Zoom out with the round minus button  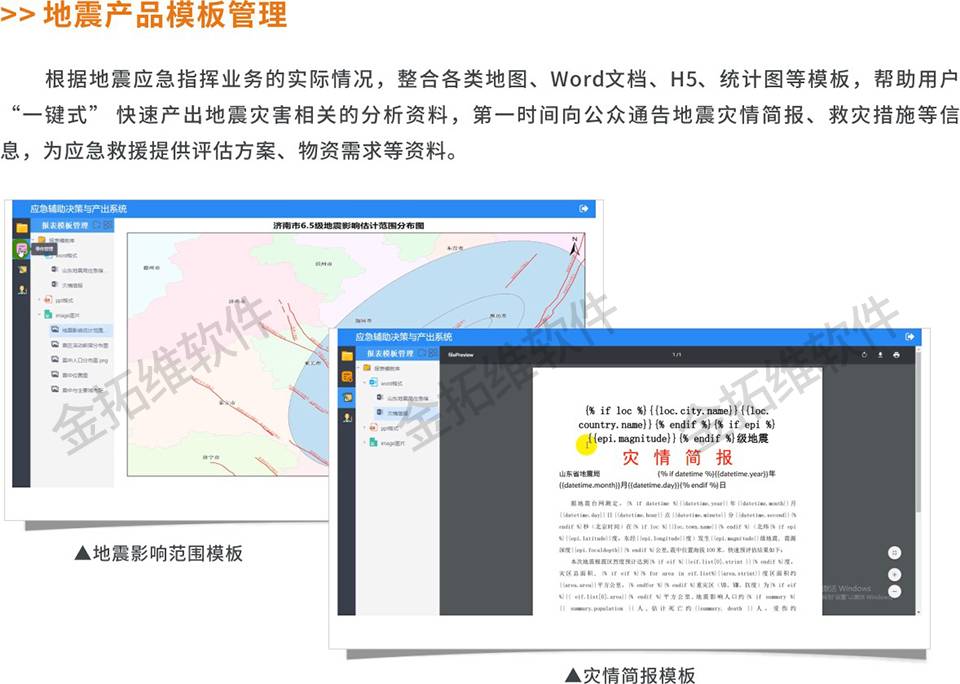click(x=894, y=592)
